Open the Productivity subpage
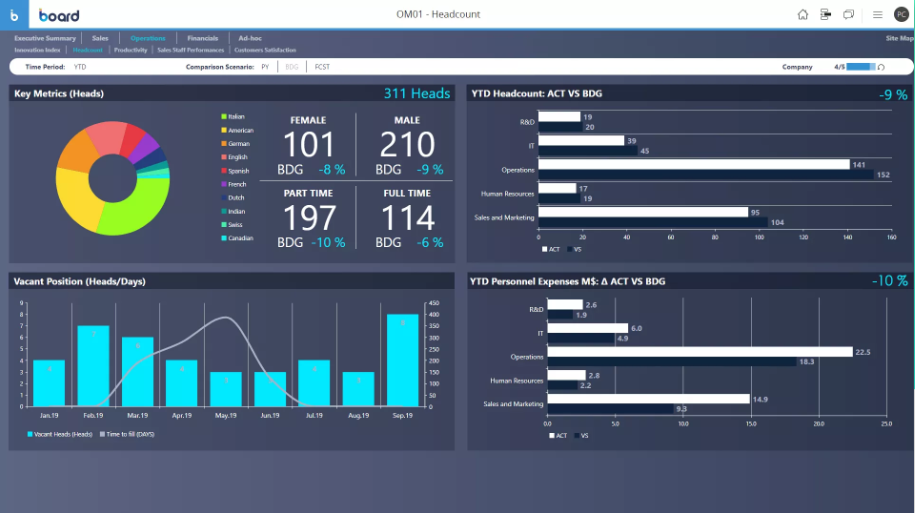The height and width of the screenshot is (513, 915). [131, 50]
